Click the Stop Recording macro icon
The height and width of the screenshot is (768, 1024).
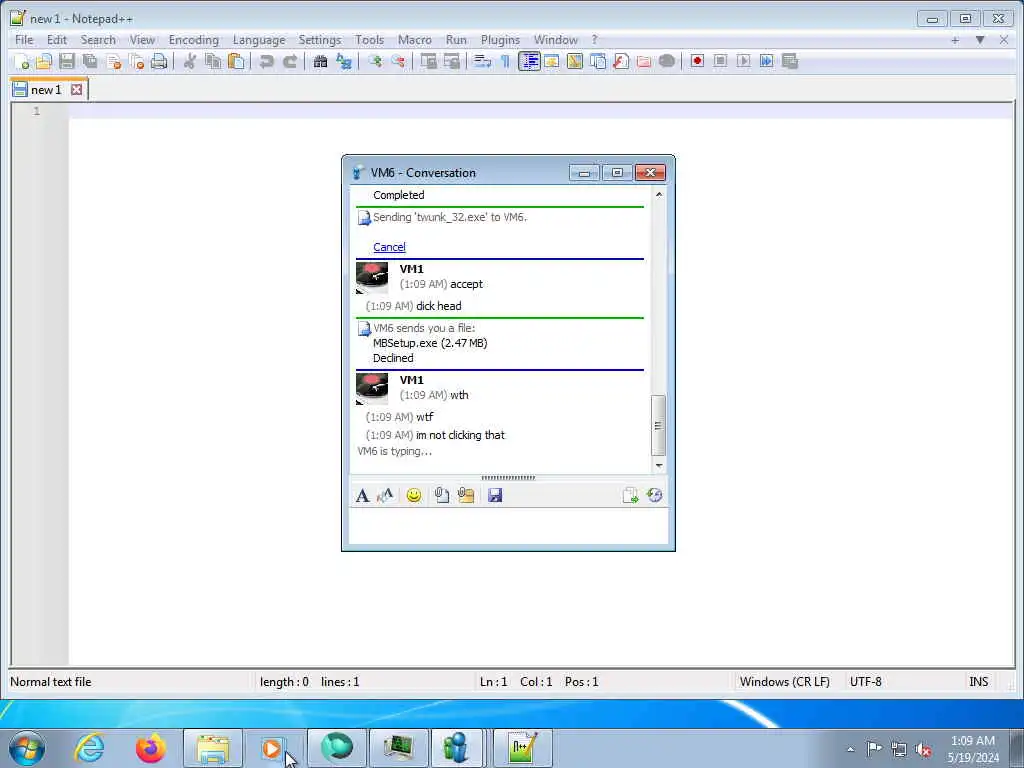tap(720, 61)
